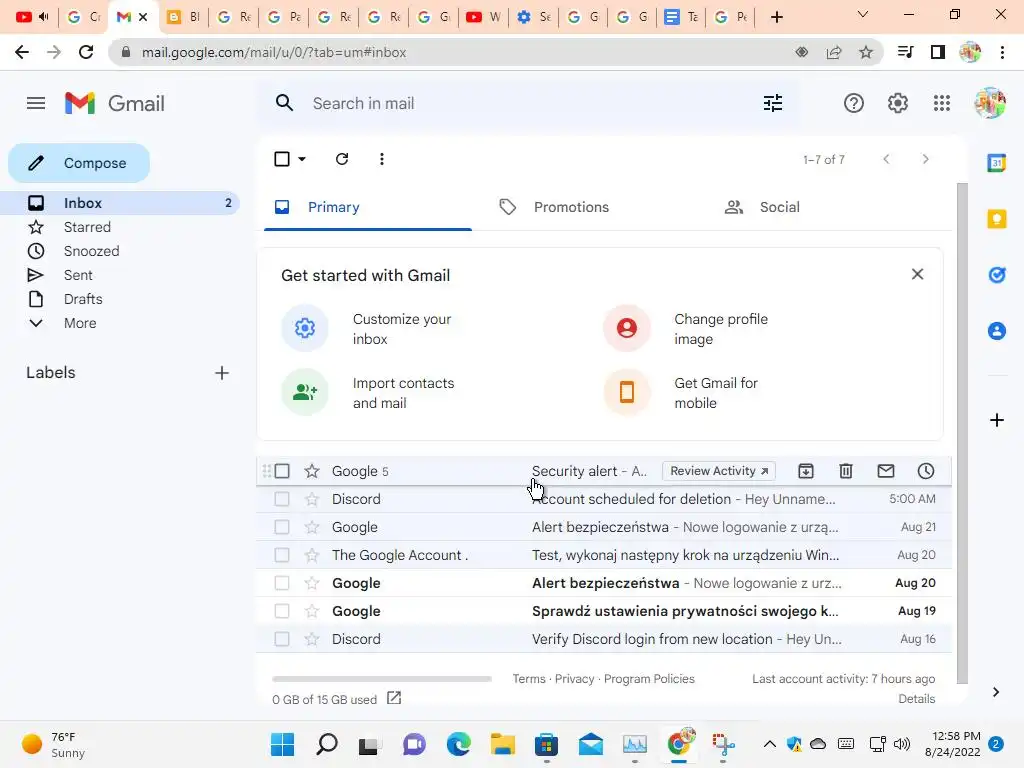Image resolution: width=1024 pixels, height=768 pixels.
Task: Switch to the Primary tab
Action: click(368, 207)
